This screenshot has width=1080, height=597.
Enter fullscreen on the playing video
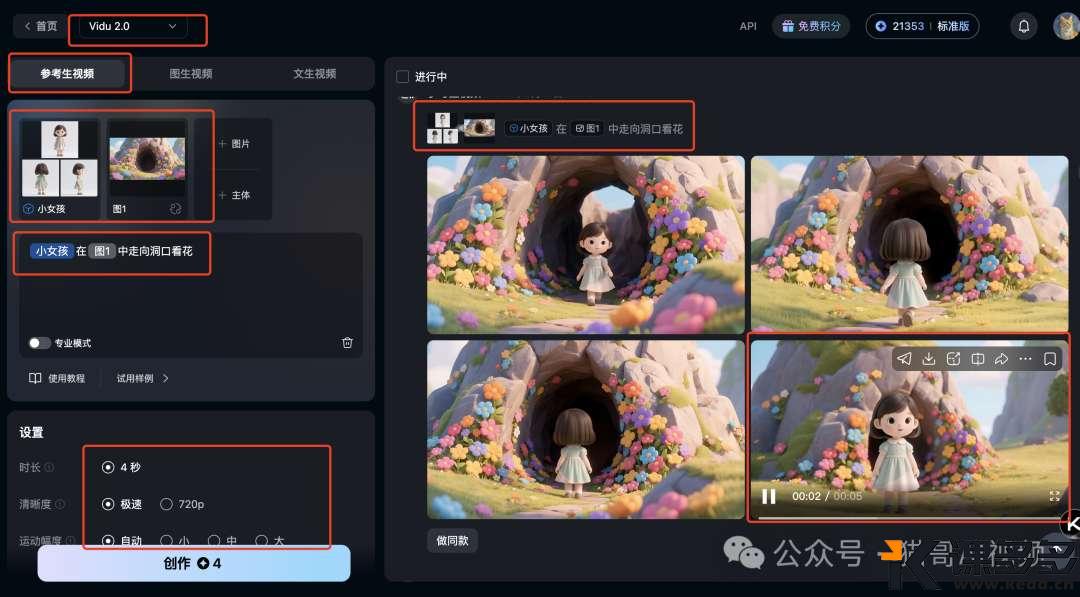[1054, 496]
